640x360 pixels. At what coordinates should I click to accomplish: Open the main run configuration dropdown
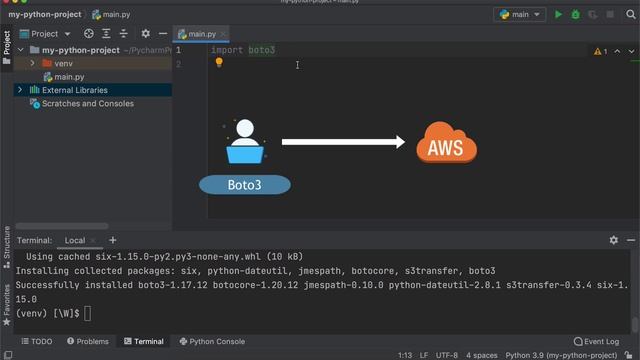pyautogui.click(x=520, y=15)
